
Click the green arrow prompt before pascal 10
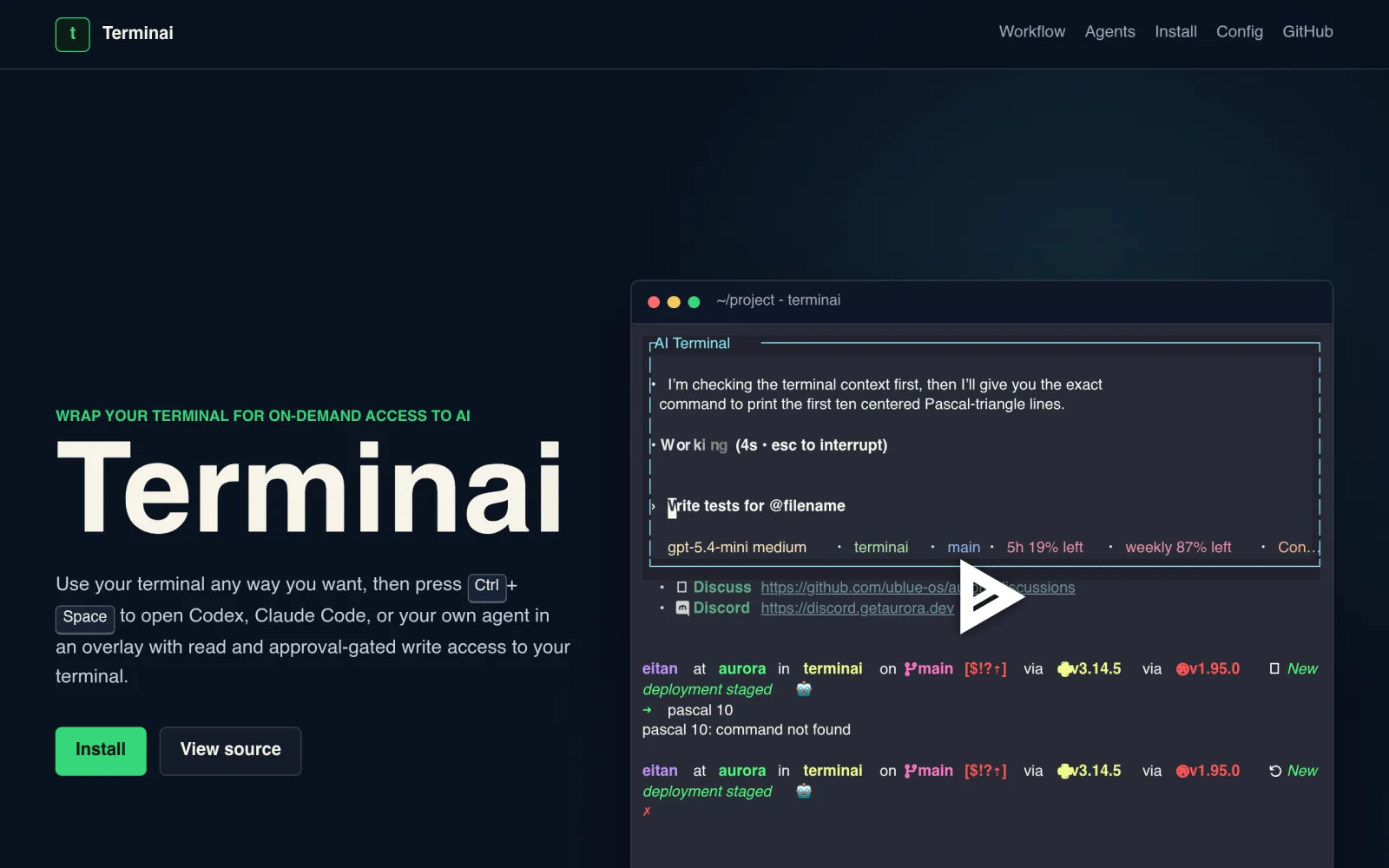coord(647,710)
